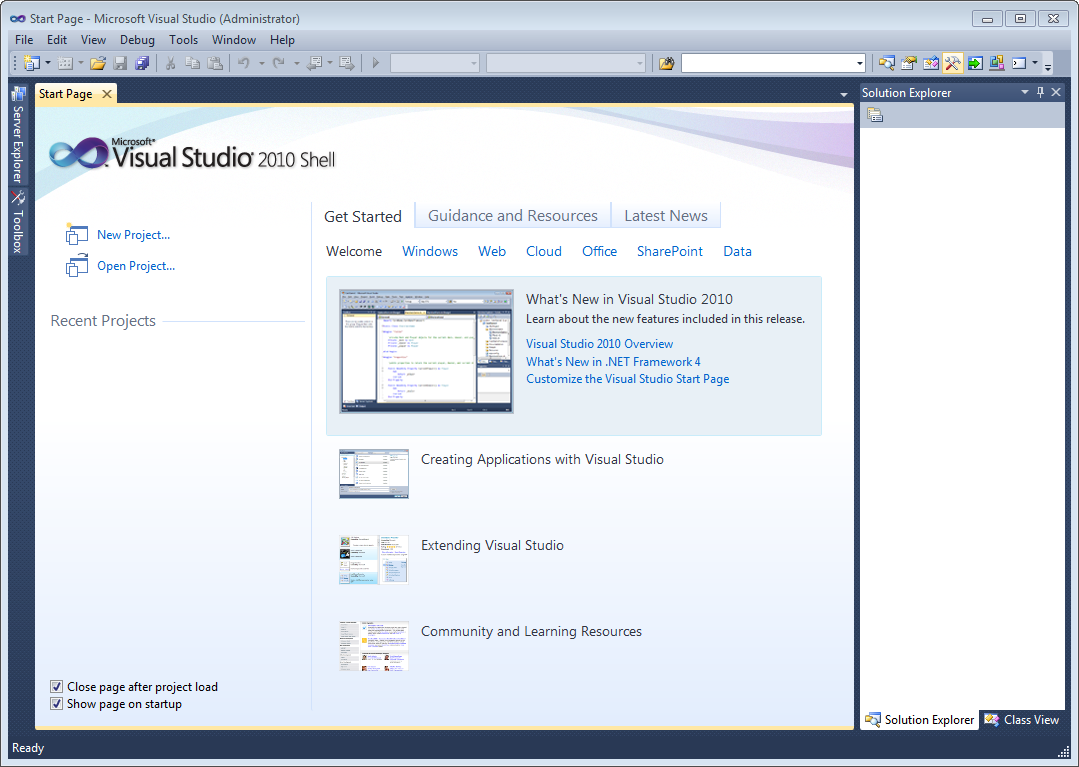This screenshot has height=767, width=1079.
Task: Click the 'What's New in .NET Framework 4' link
Action: click(x=613, y=361)
